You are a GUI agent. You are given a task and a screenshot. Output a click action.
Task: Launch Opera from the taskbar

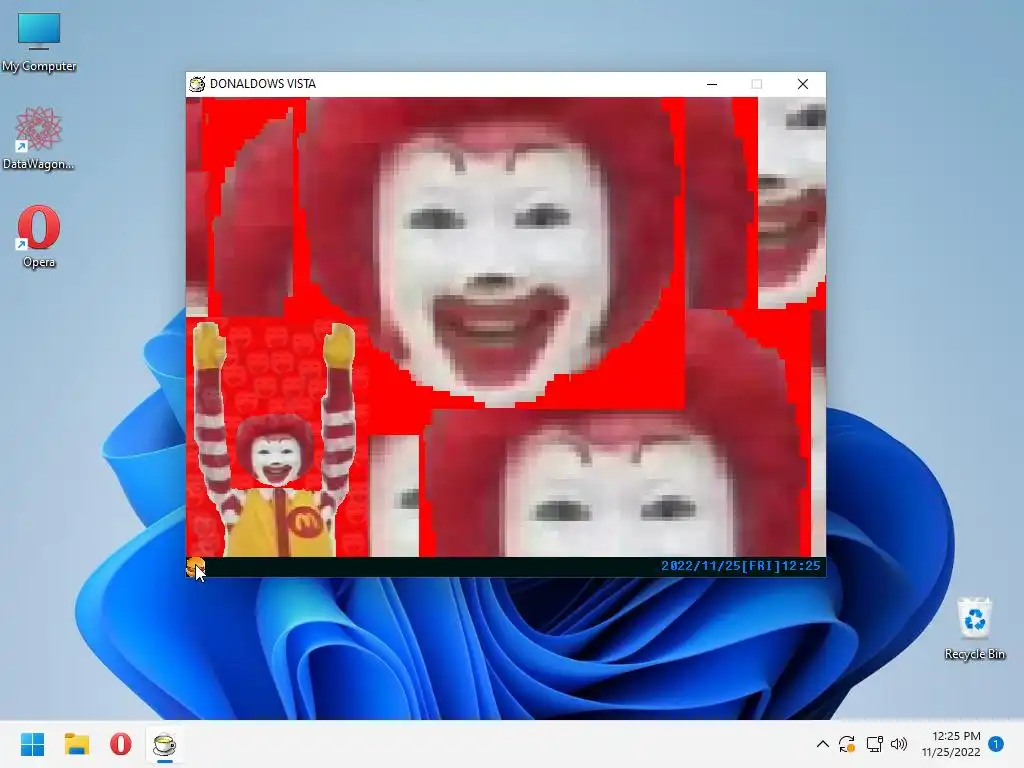121,744
